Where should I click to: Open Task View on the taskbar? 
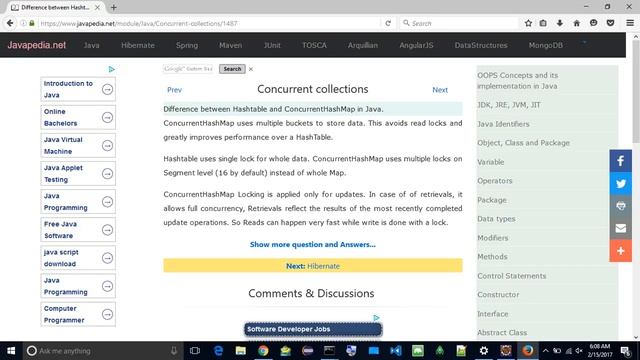pyautogui.click(x=195, y=351)
